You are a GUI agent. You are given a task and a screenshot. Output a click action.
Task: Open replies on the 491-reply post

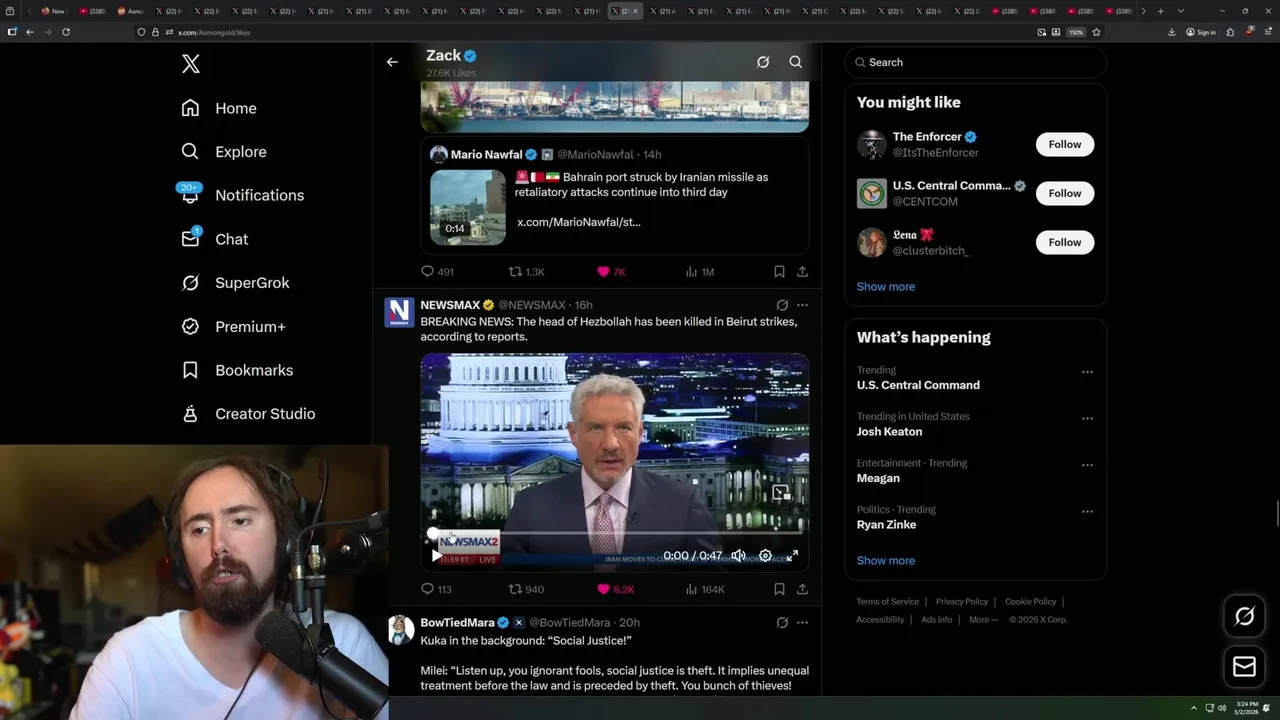tap(437, 272)
